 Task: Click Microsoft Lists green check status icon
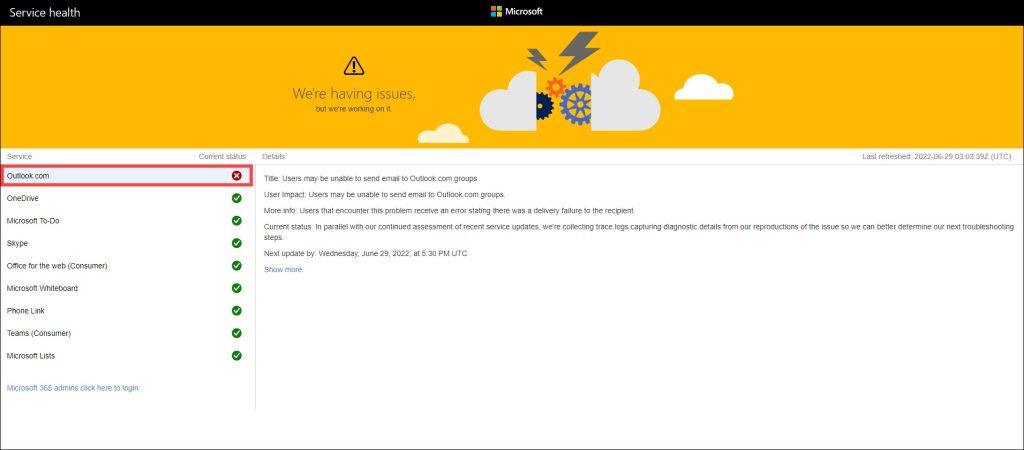pyautogui.click(x=236, y=356)
